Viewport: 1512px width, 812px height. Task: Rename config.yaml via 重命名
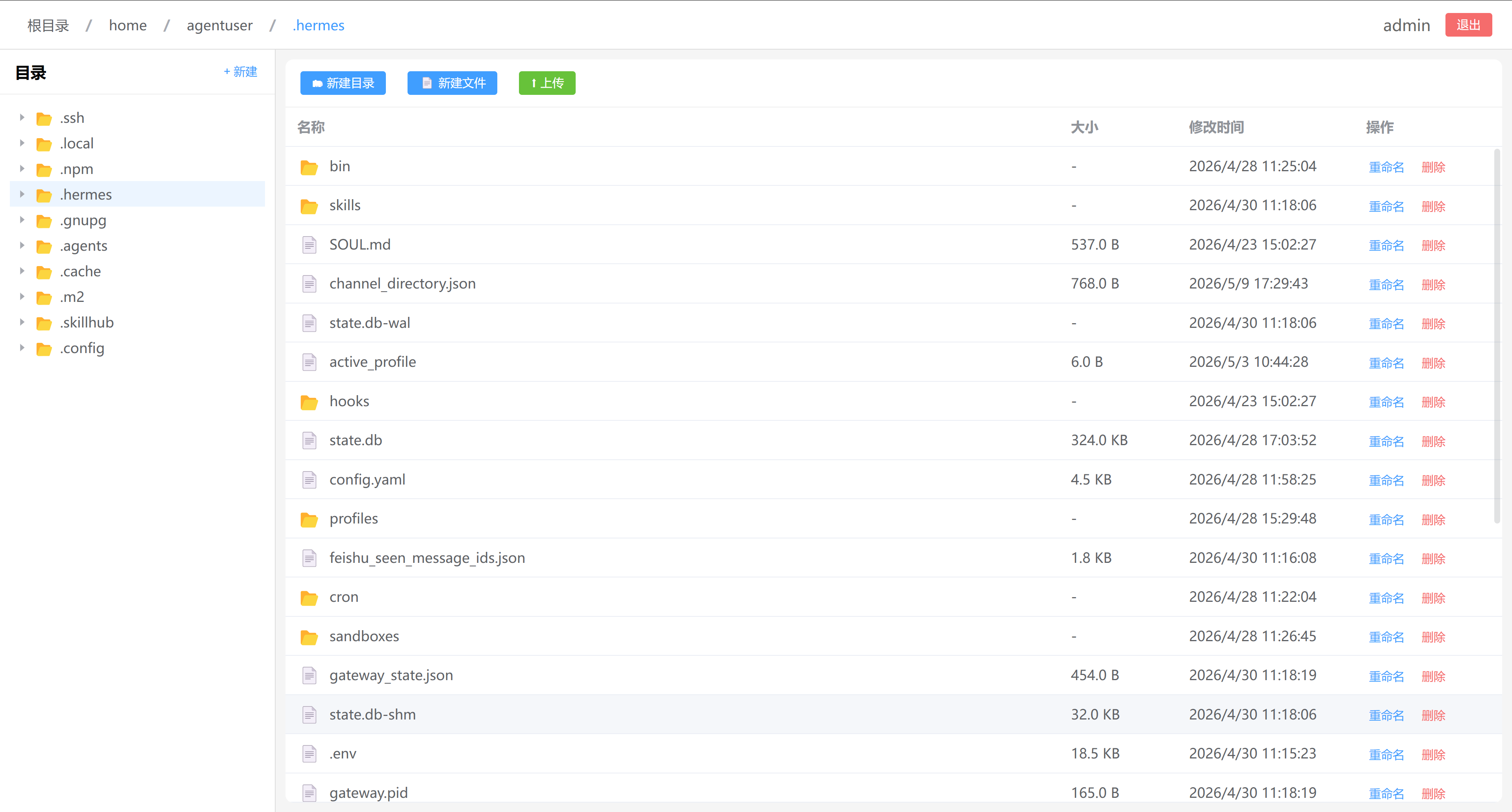pyautogui.click(x=1386, y=481)
